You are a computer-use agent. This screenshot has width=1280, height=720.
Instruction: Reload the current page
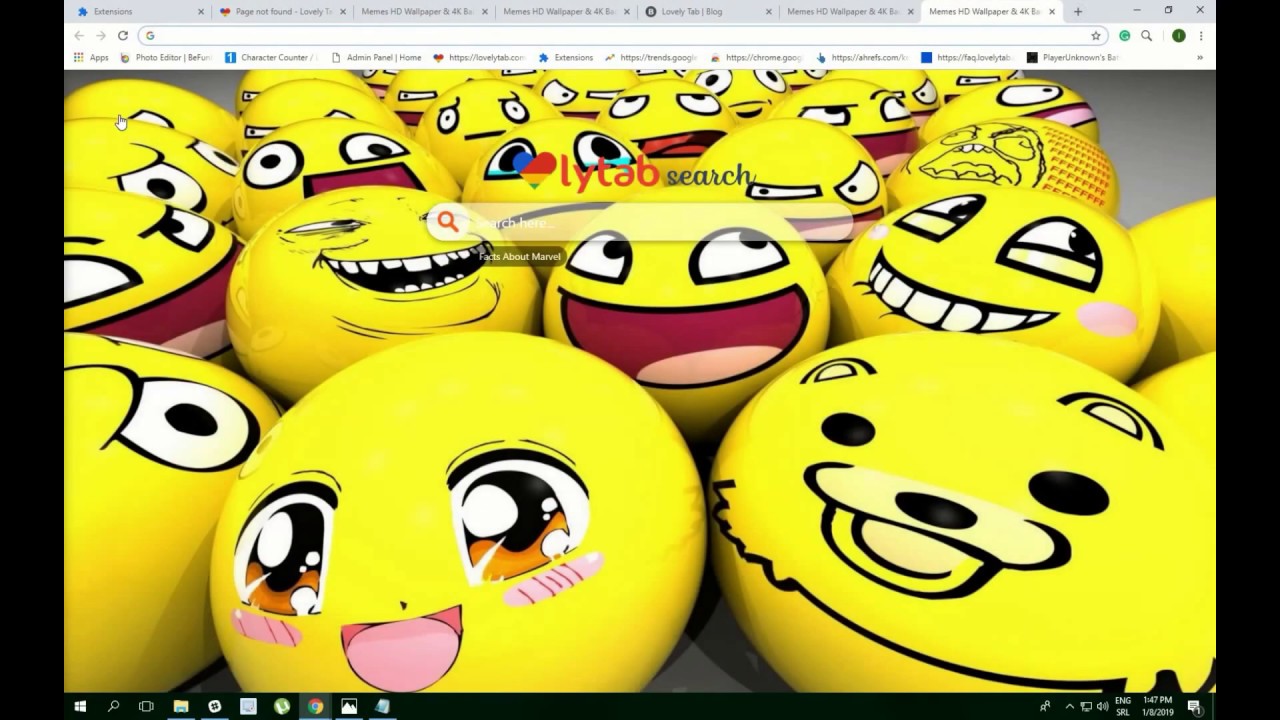tap(123, 35)
